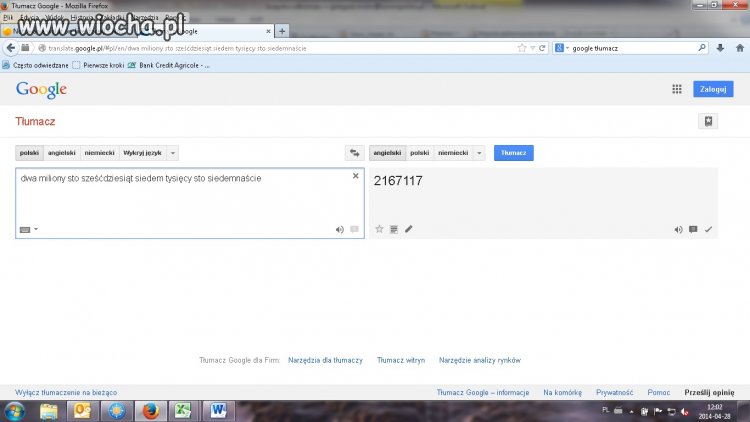Open Pierwsze kroki bookmark

point(98,65)
